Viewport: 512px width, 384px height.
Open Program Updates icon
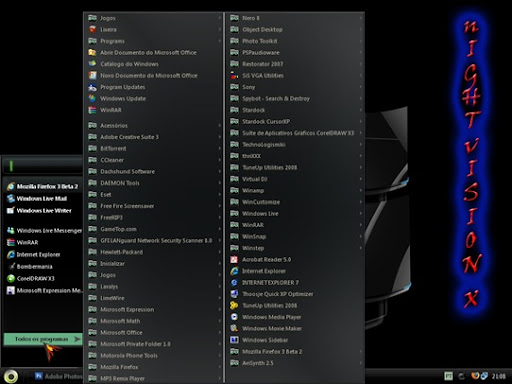(x=92, y=87)
